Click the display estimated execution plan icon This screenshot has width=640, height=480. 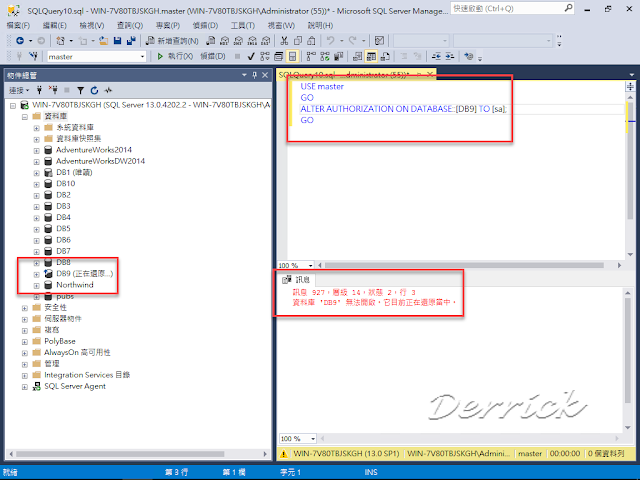tap(265, 56)
